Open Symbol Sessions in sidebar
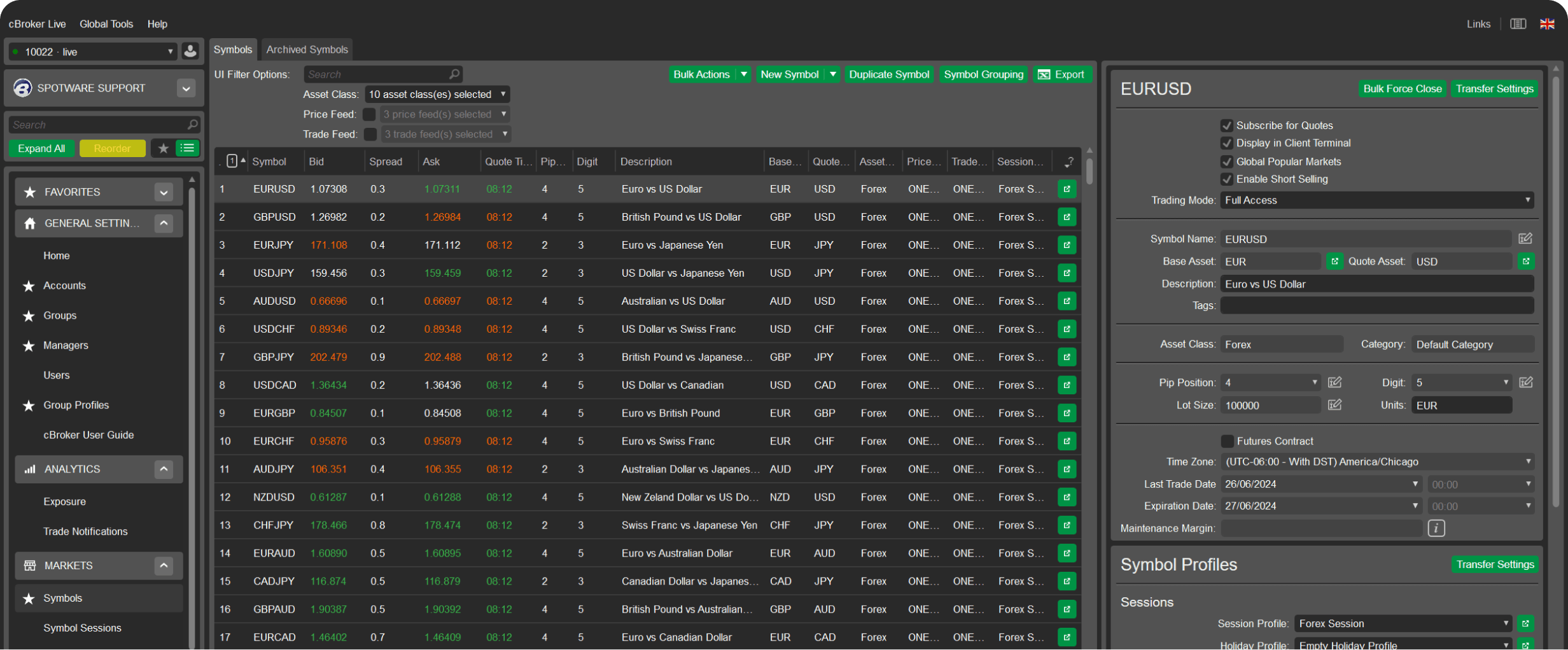Image resolution: width=1568 pixels, height=650 pixels. click(82, 628)
